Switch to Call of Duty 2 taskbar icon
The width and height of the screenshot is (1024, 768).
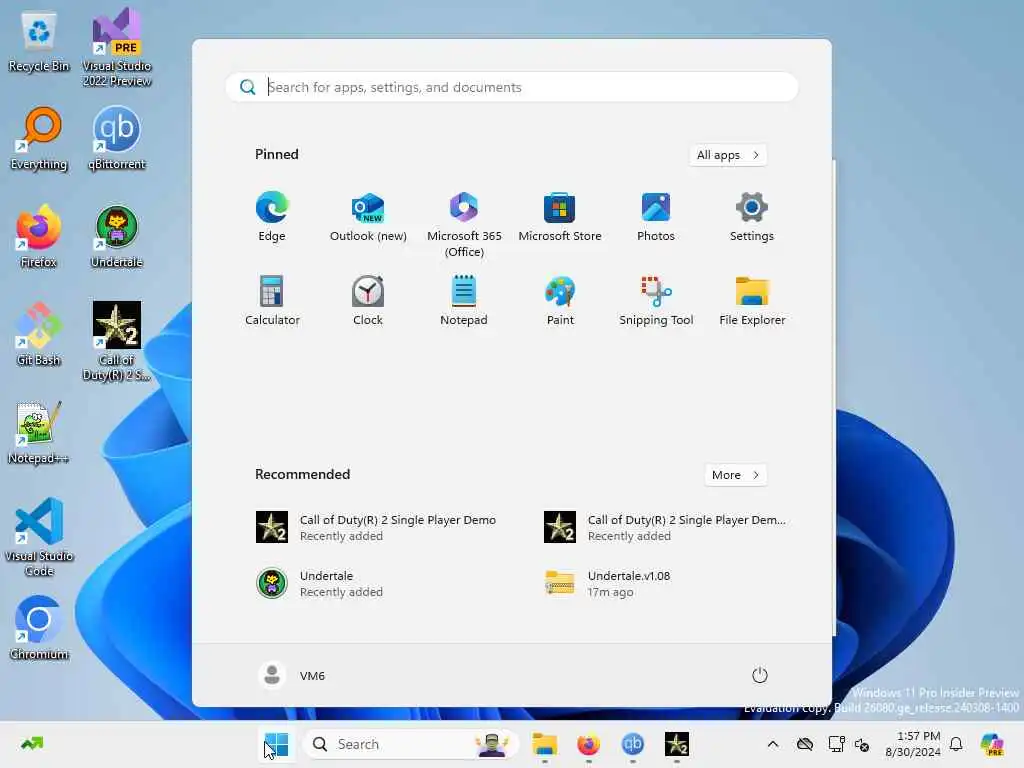point(677,744)
